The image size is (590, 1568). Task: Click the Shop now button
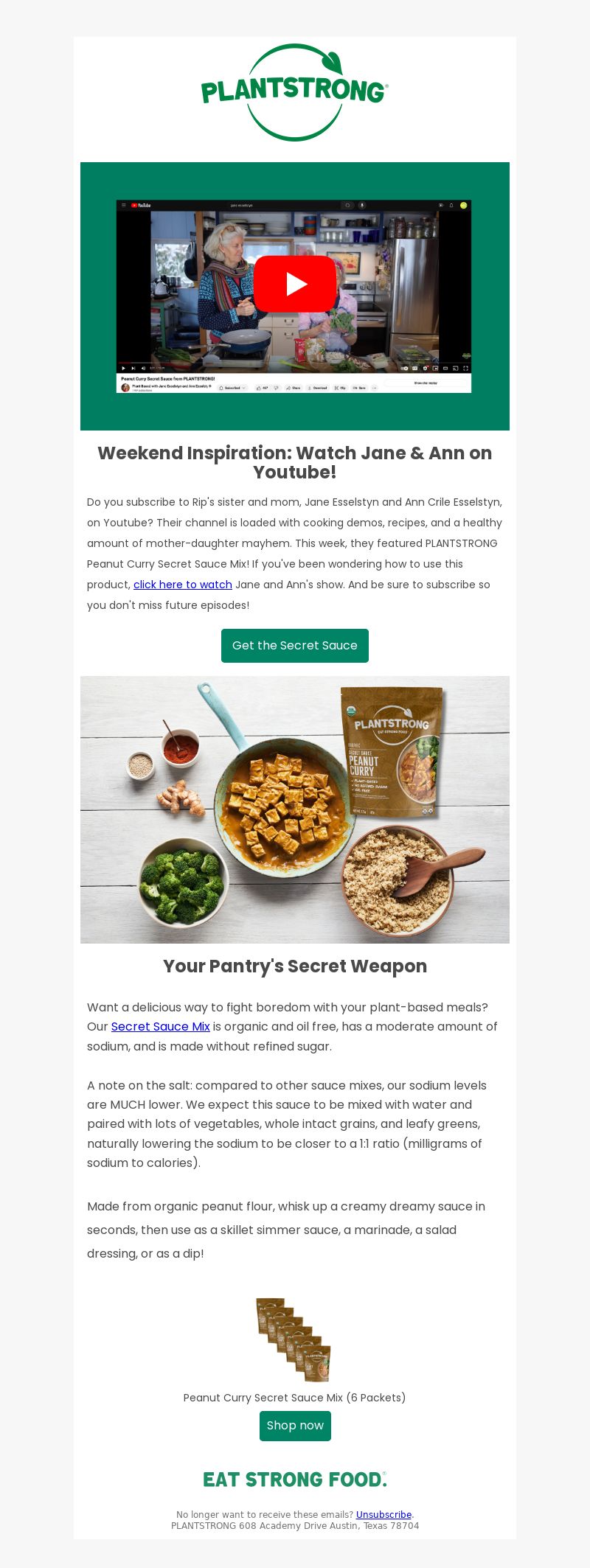[x=295, y=1426]
